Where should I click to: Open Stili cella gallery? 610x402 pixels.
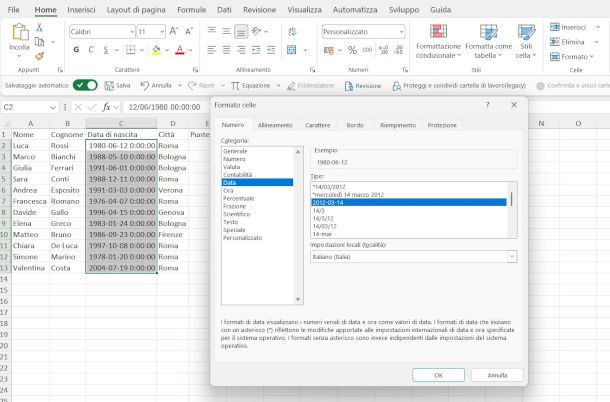click(x=526, y=41)
